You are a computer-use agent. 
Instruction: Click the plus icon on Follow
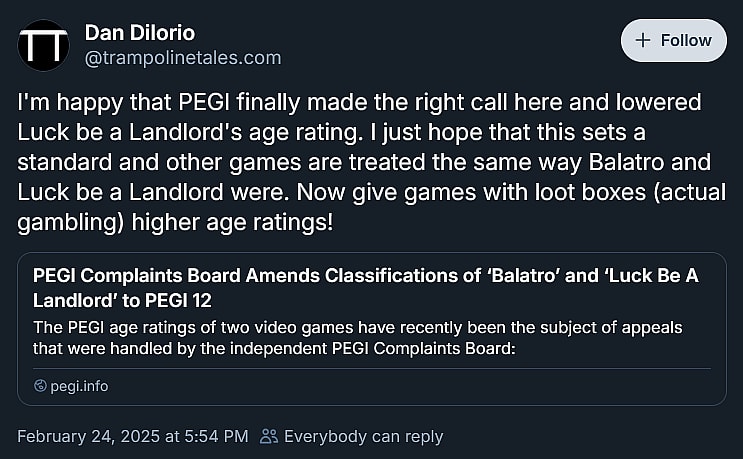[643, 40]
